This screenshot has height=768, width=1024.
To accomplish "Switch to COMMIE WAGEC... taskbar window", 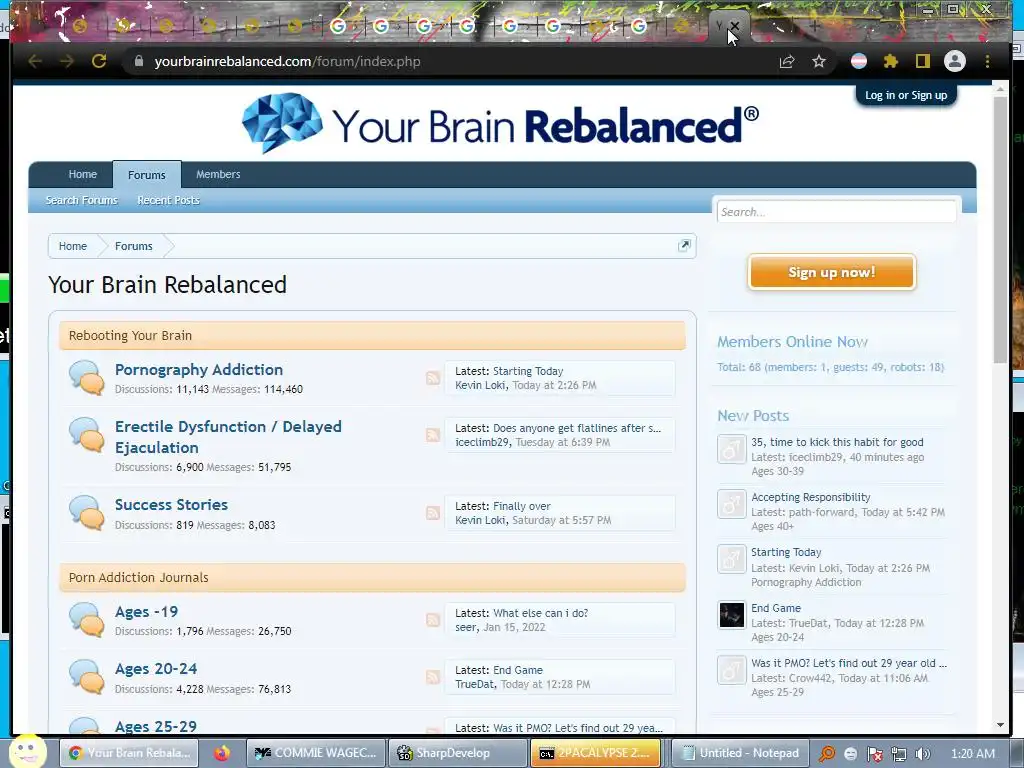I will point(316,753).
